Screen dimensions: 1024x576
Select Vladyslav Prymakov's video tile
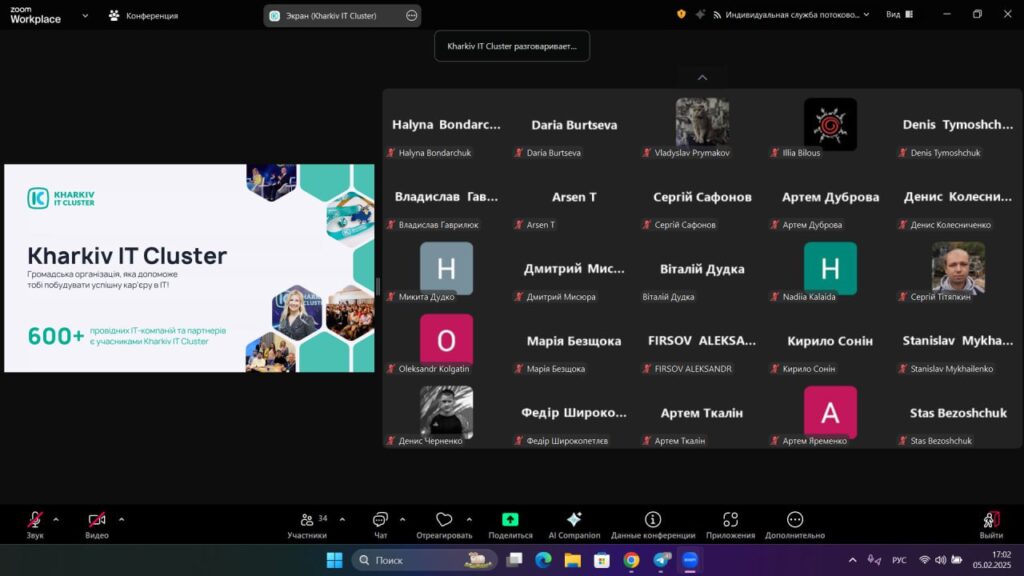[702, 124]
